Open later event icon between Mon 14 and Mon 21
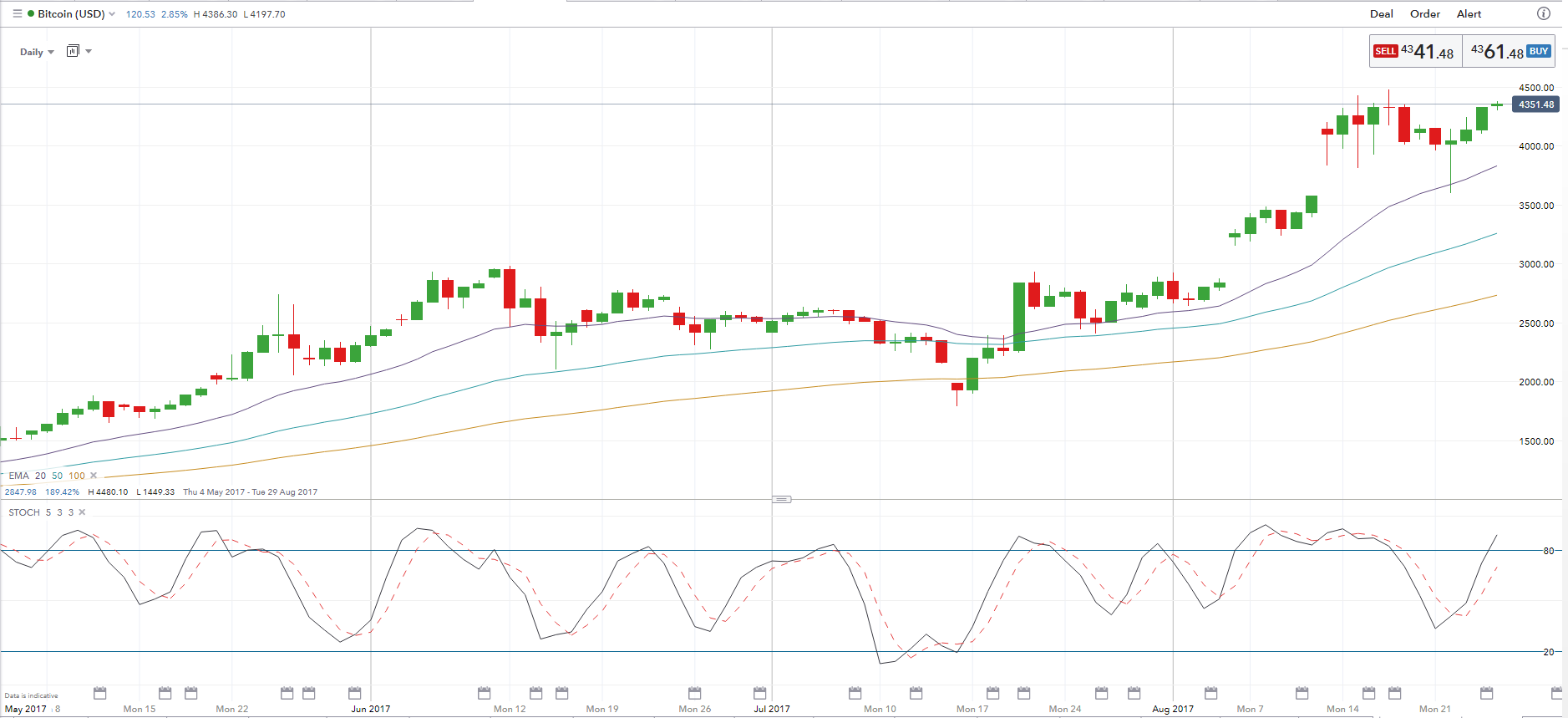Viewport: 1568px width, 718px height. coord(1395,693)
